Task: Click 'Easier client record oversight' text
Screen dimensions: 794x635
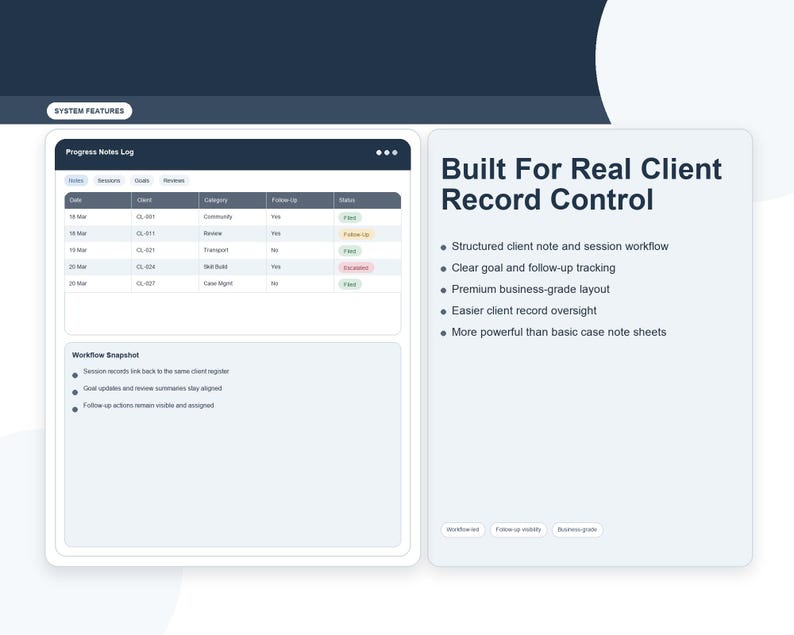Action: tap(524, 311)
